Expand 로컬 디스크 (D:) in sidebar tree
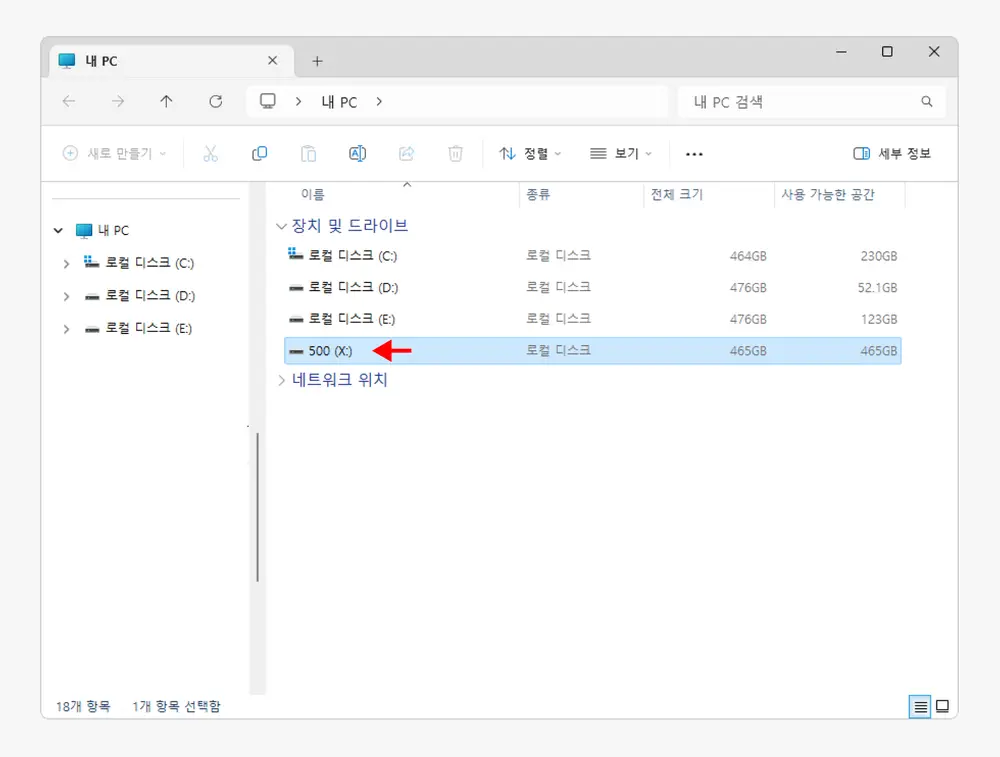1000x757 pixels. pos(66,296)
